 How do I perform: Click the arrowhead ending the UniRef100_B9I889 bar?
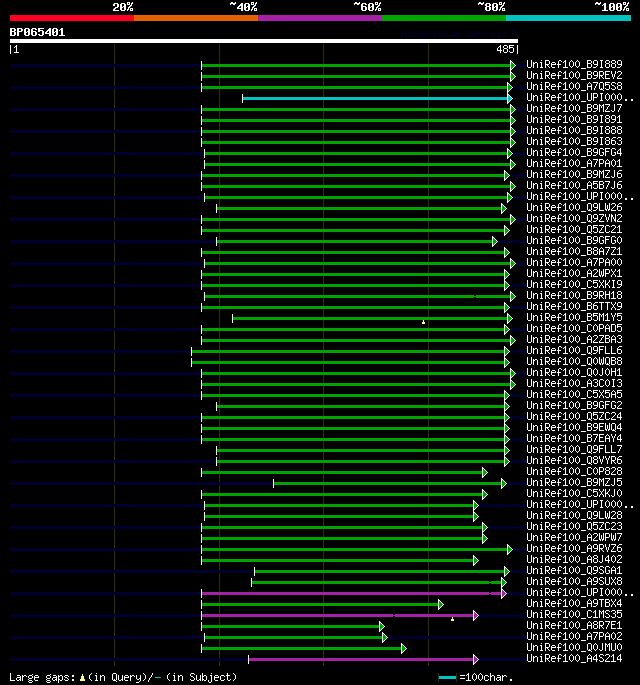[513, 66]
